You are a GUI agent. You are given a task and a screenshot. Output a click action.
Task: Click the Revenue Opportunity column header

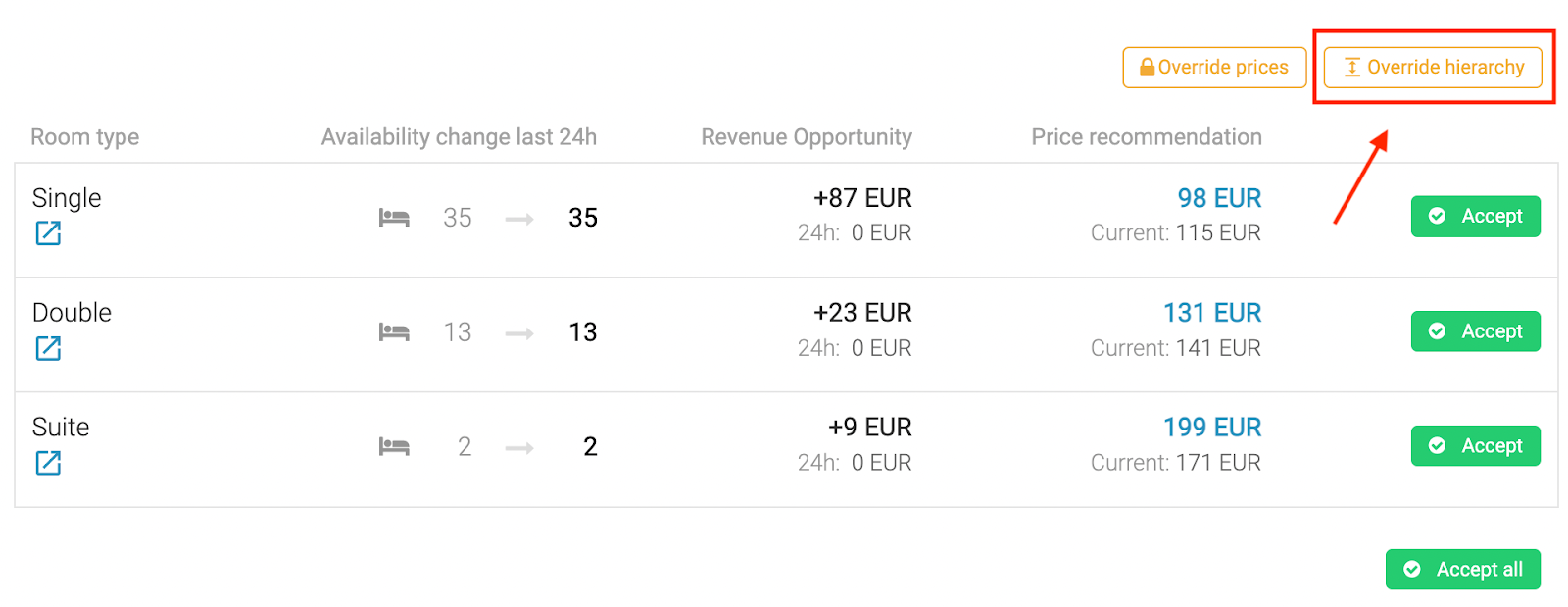pos(807,137)
